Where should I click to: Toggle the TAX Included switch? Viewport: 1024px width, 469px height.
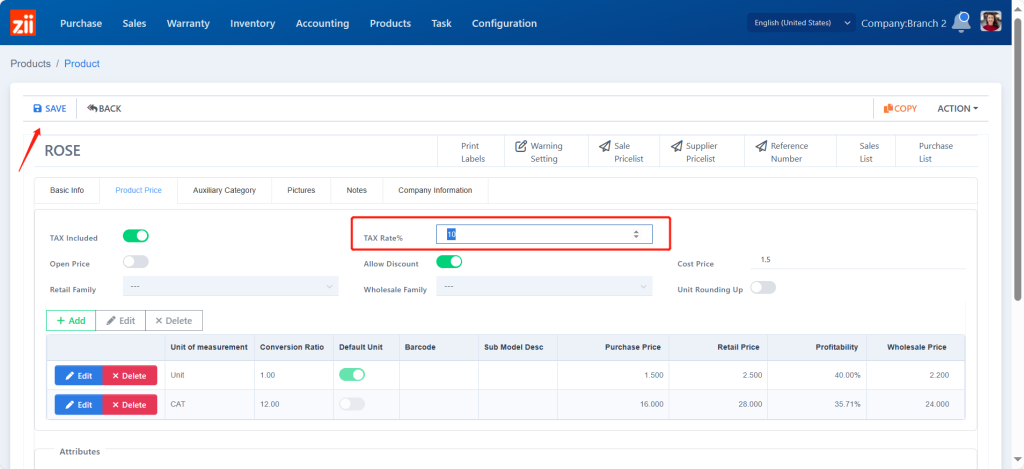[x=136, y=236]
